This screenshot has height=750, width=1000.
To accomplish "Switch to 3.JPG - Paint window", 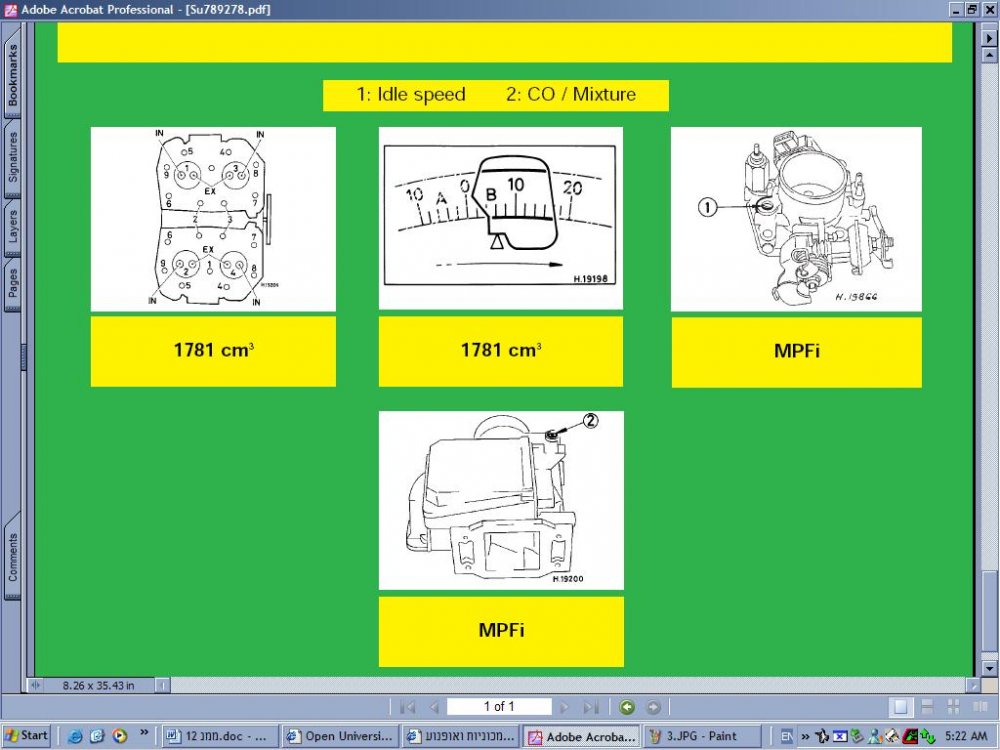I will click(702, 737).
